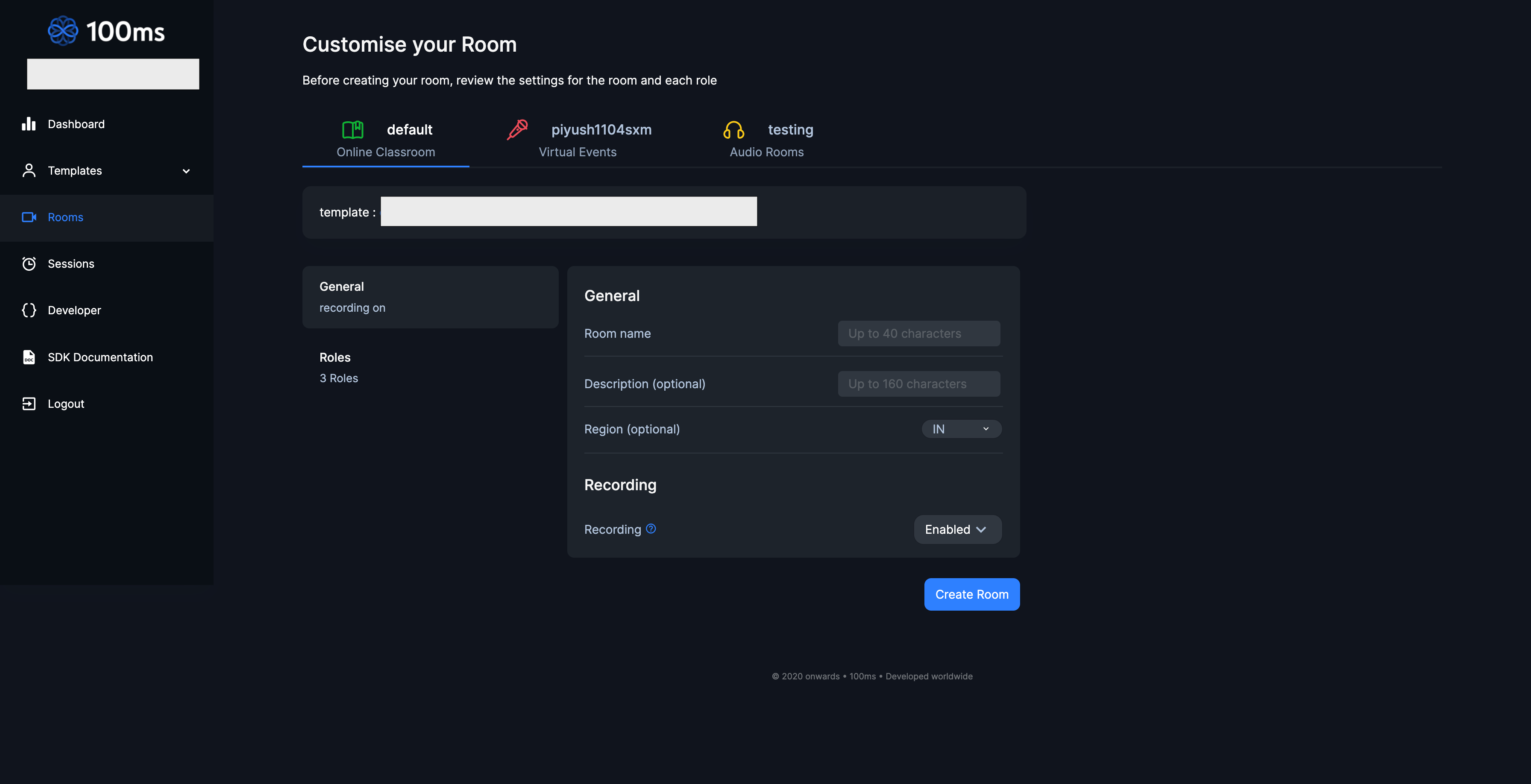Click the green Online Classroom book icon
This screenshot has height=784, width=1531.
point(352,130)
